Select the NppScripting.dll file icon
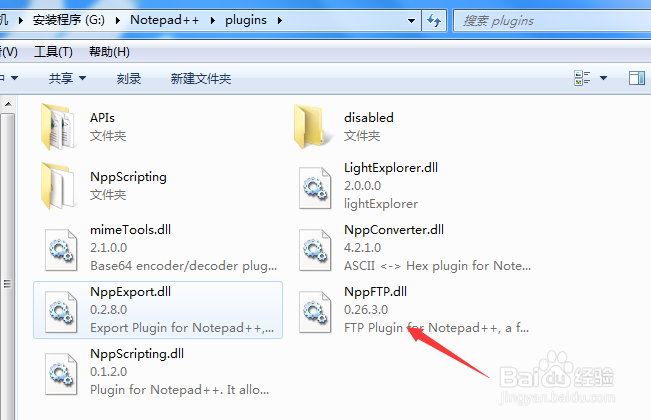 pyautogui.click(x=61, y=374)
